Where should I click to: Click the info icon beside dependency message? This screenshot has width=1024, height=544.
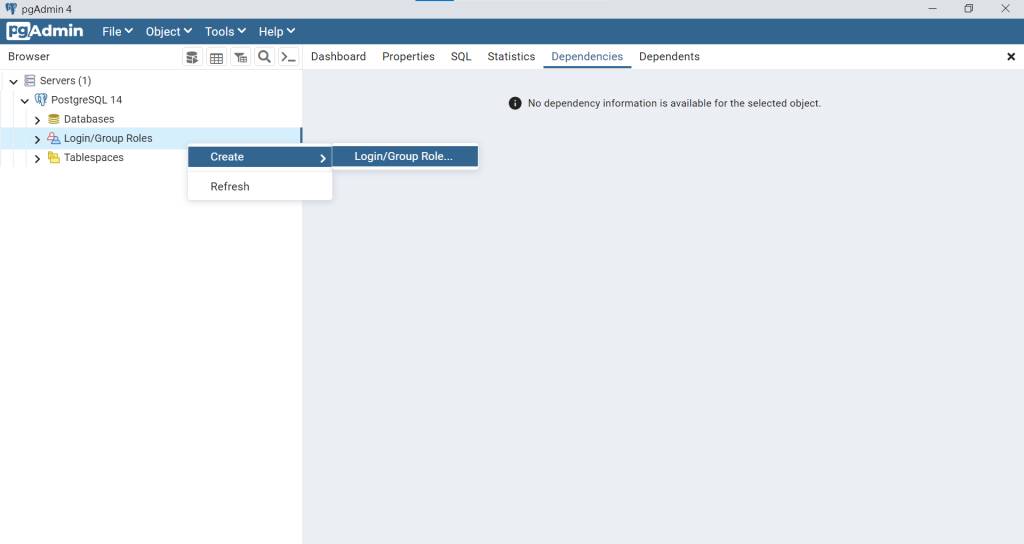click(x=515, y=103)
